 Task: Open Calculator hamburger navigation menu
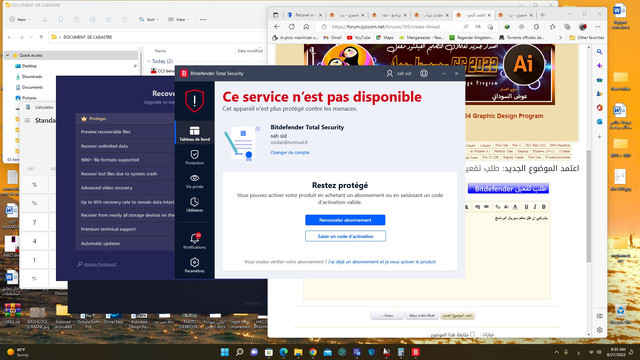pos(27,120)
